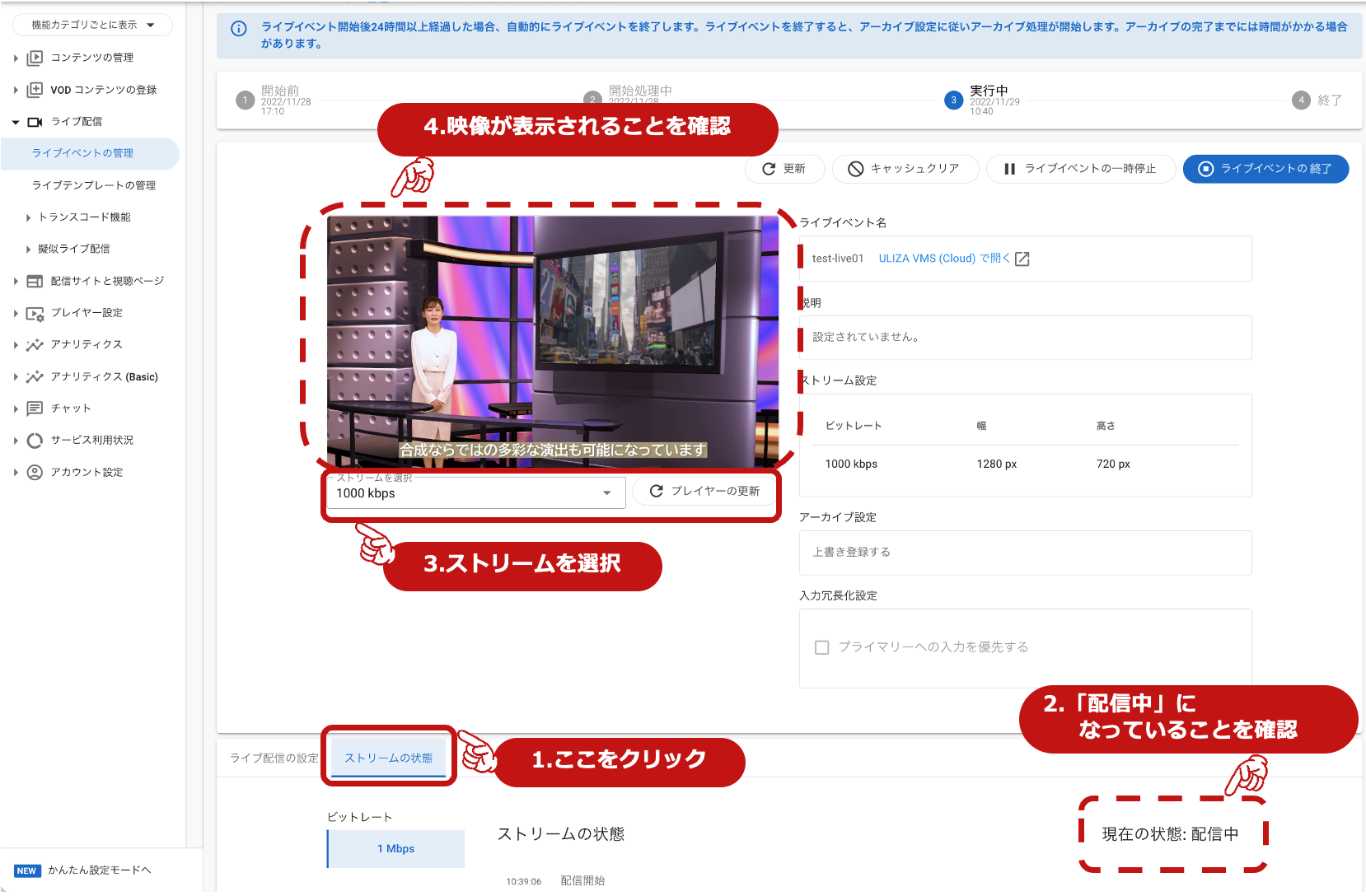Expand アナリティクス (Basic) arrow
1366x896 pixels.
[16, 376]
